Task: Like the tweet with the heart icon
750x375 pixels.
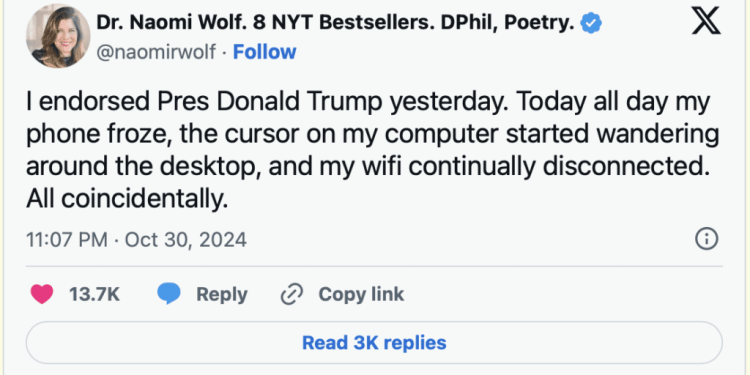Action: [x=42, y=294]
